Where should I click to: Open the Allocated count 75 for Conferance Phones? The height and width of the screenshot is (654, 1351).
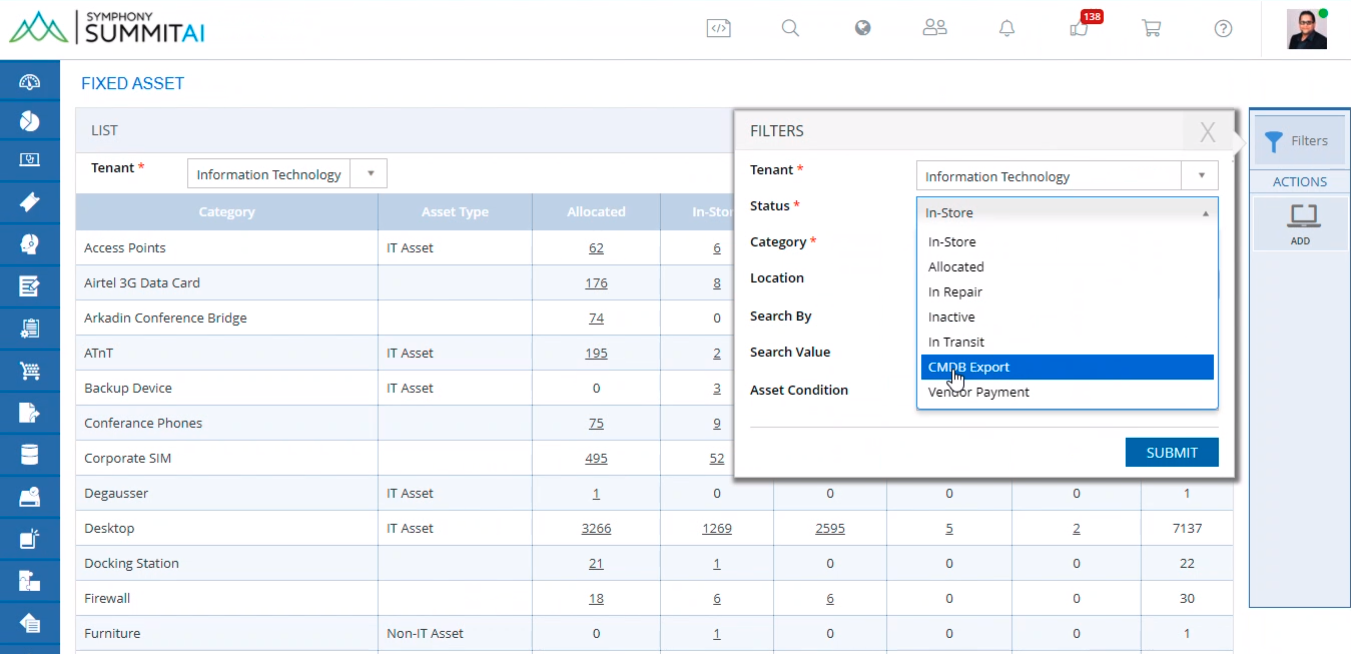tap(596, 423)
